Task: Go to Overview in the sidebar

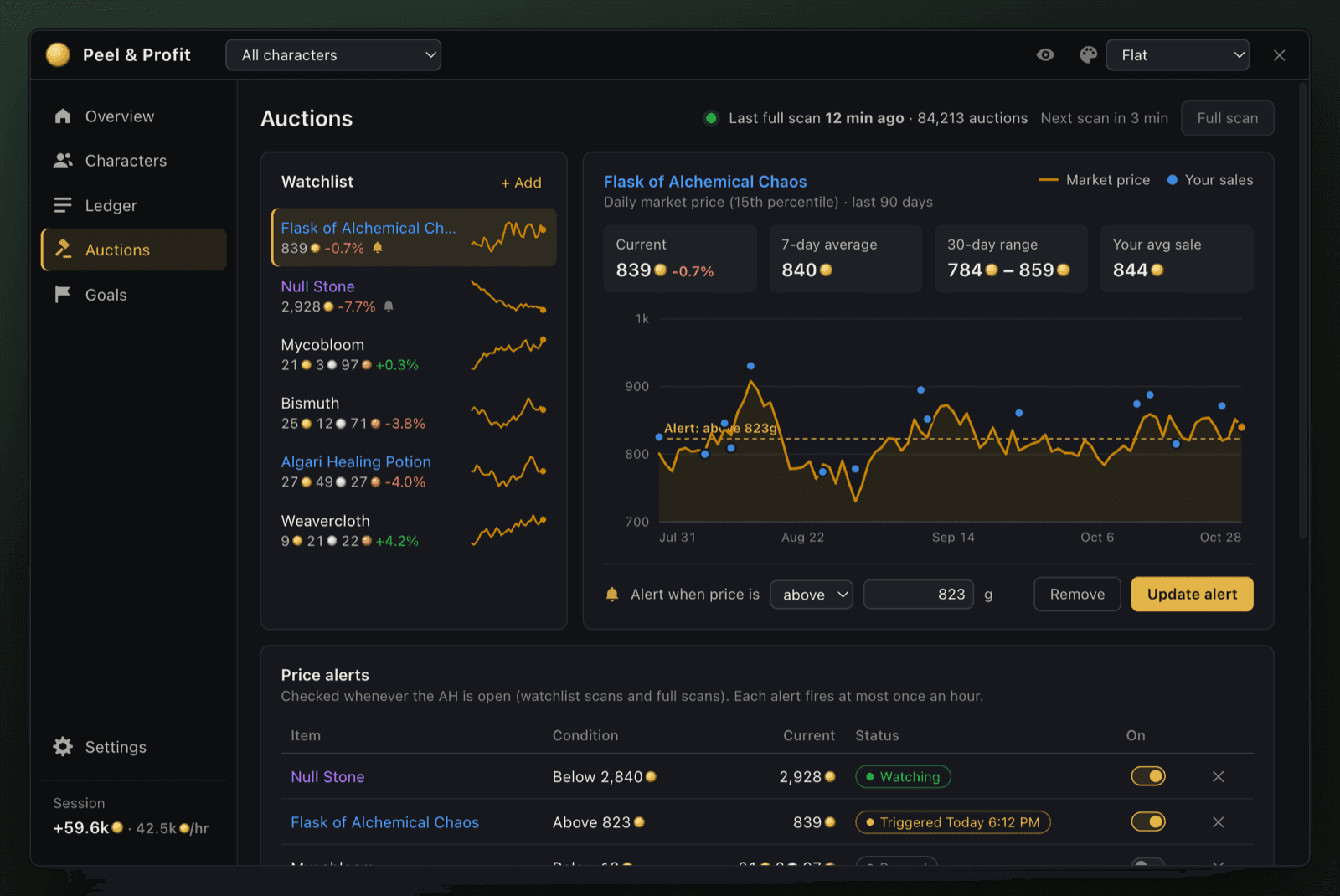Action: (x=134, y=116)
